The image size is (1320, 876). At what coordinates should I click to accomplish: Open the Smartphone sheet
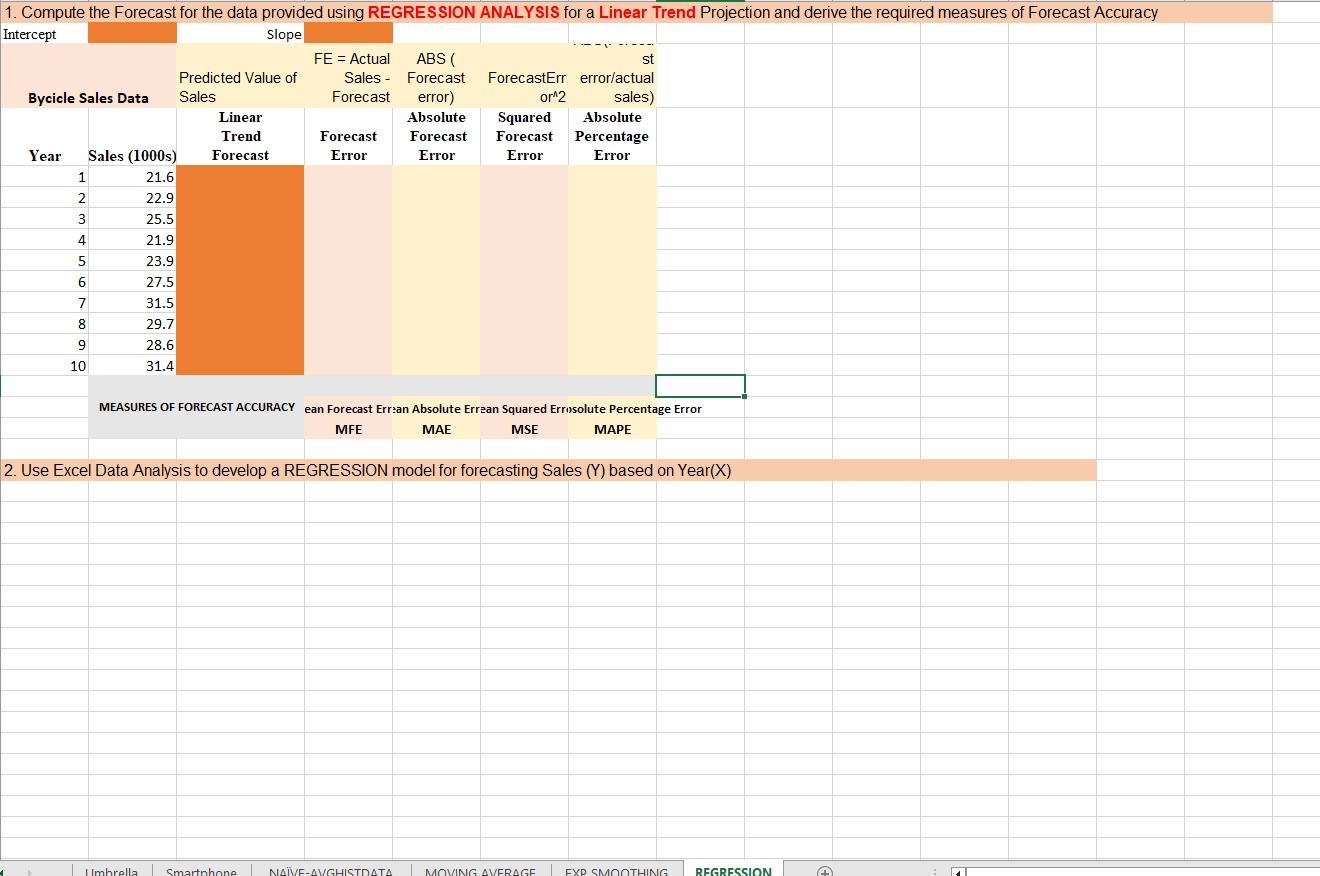[x=200, y=871]
